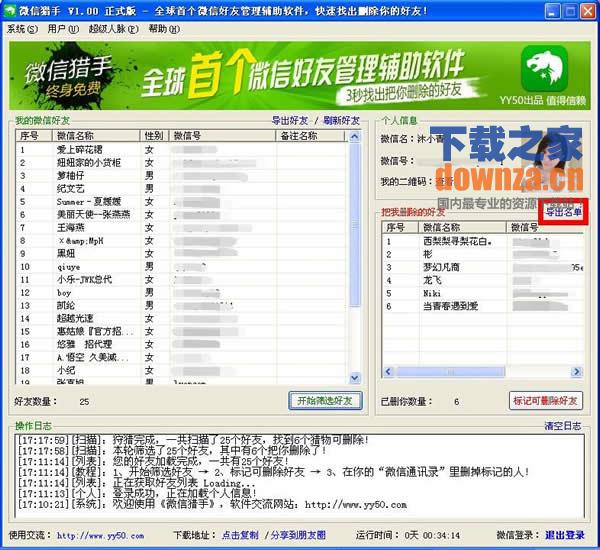Click the 微信名称 column header in friends list

(96, 135)
